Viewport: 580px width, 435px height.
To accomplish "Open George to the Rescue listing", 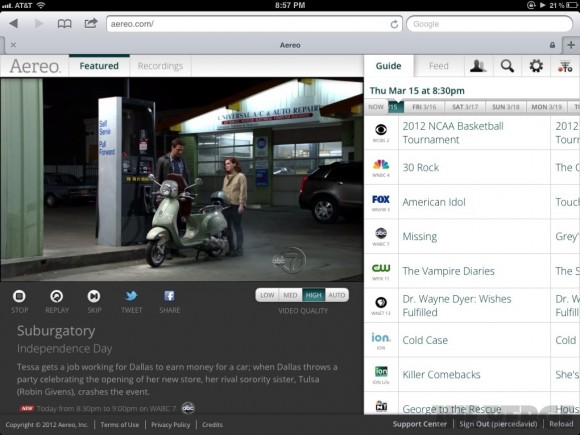I will point(474,404).
